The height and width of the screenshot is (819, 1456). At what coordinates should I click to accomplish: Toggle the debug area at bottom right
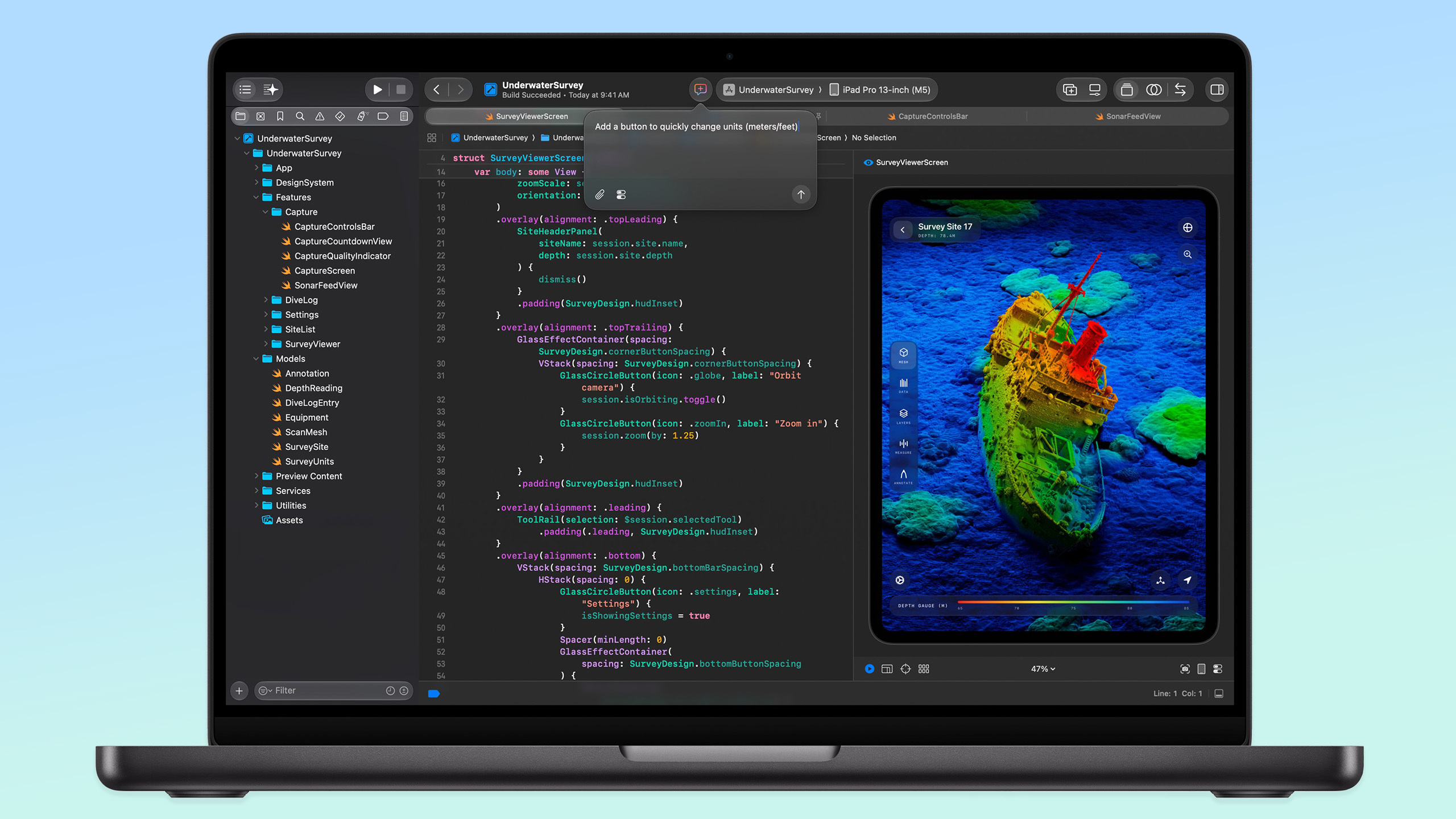pos(1219,693)
